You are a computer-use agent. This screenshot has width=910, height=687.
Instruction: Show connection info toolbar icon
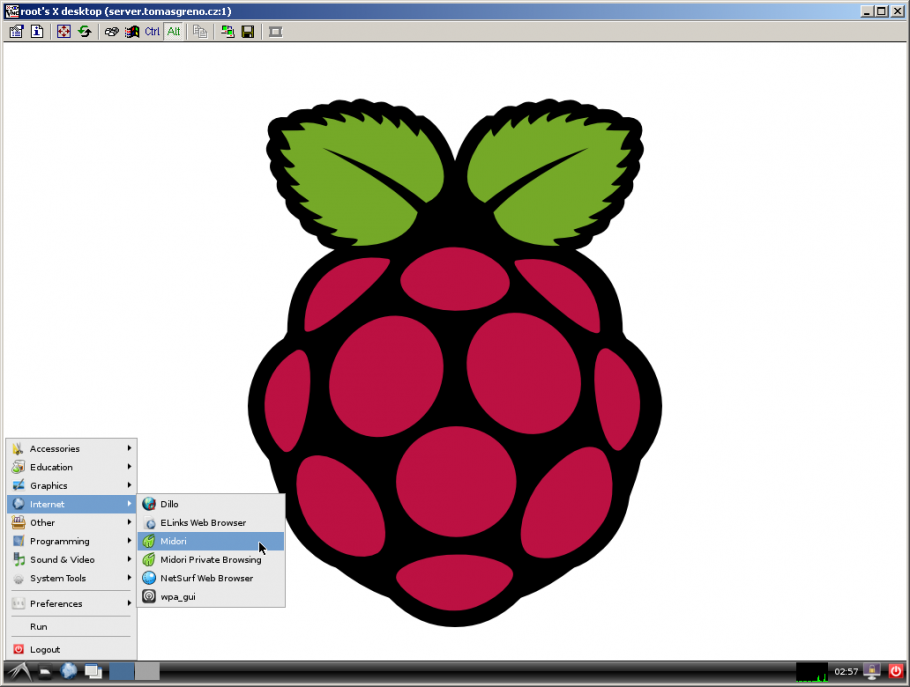pos(37,31)
